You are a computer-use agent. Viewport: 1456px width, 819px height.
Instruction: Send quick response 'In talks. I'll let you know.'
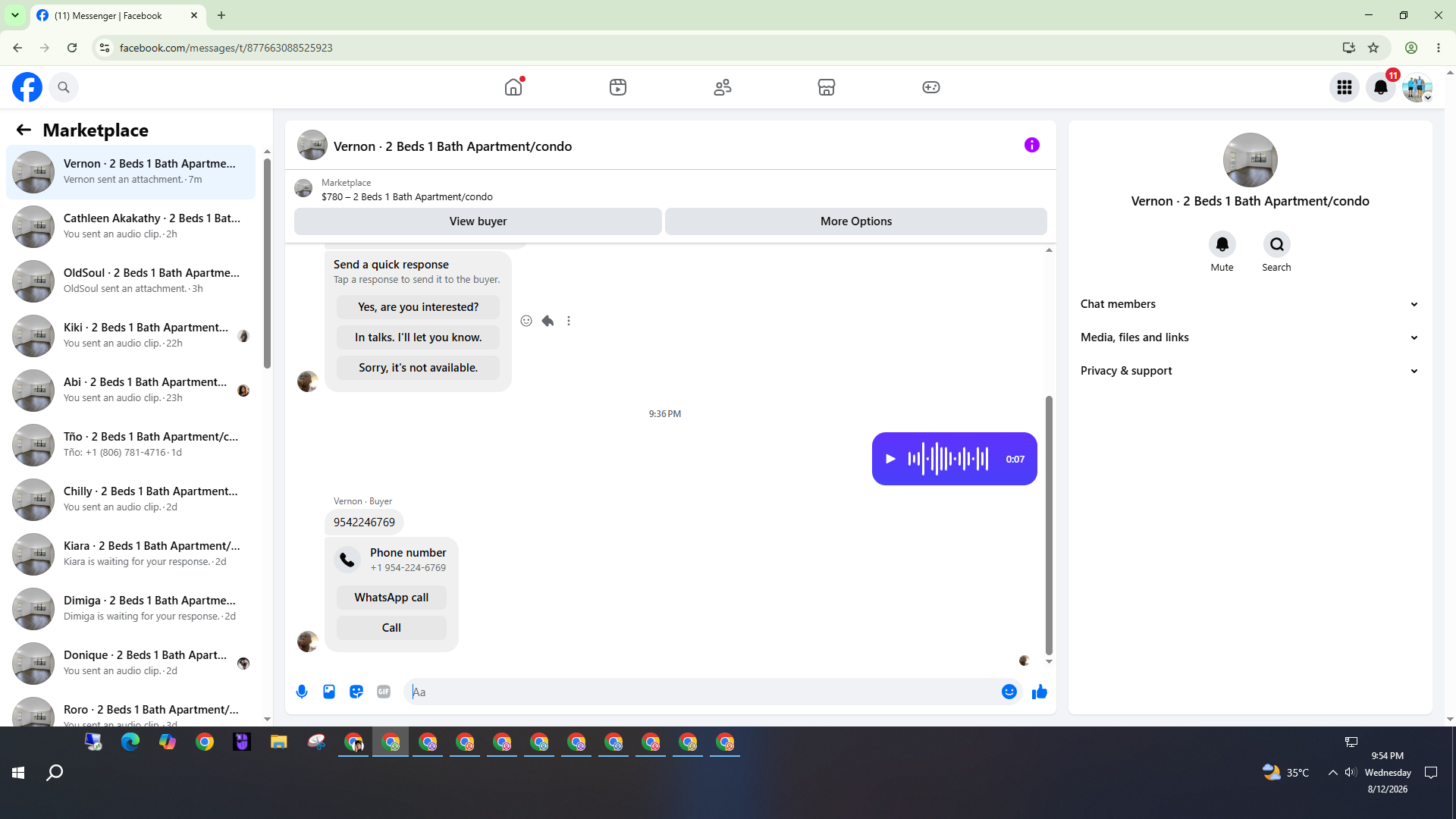[x=418, y=337]
